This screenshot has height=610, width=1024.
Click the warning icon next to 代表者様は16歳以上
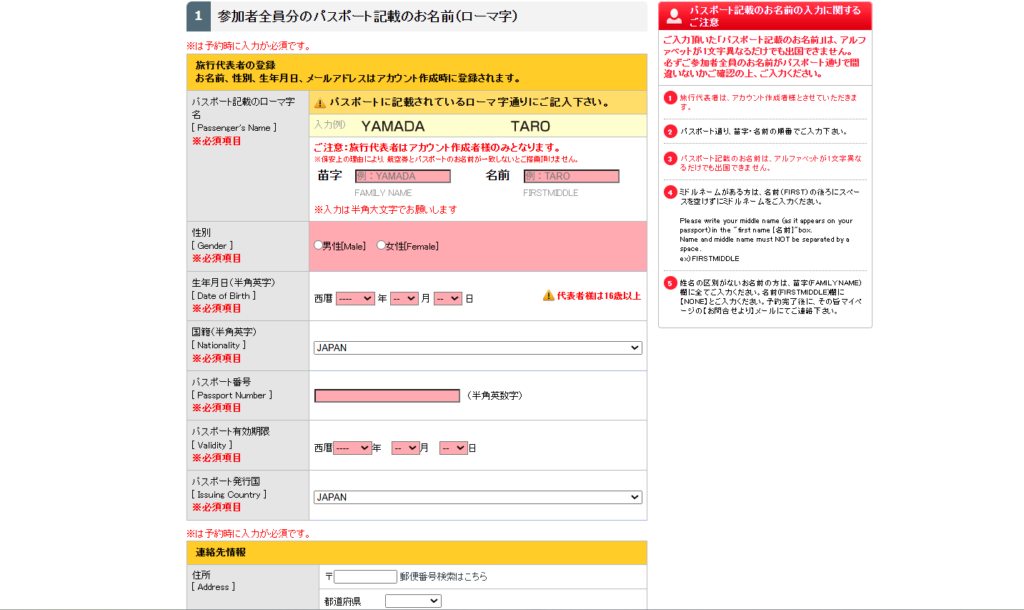coord(548,296)
